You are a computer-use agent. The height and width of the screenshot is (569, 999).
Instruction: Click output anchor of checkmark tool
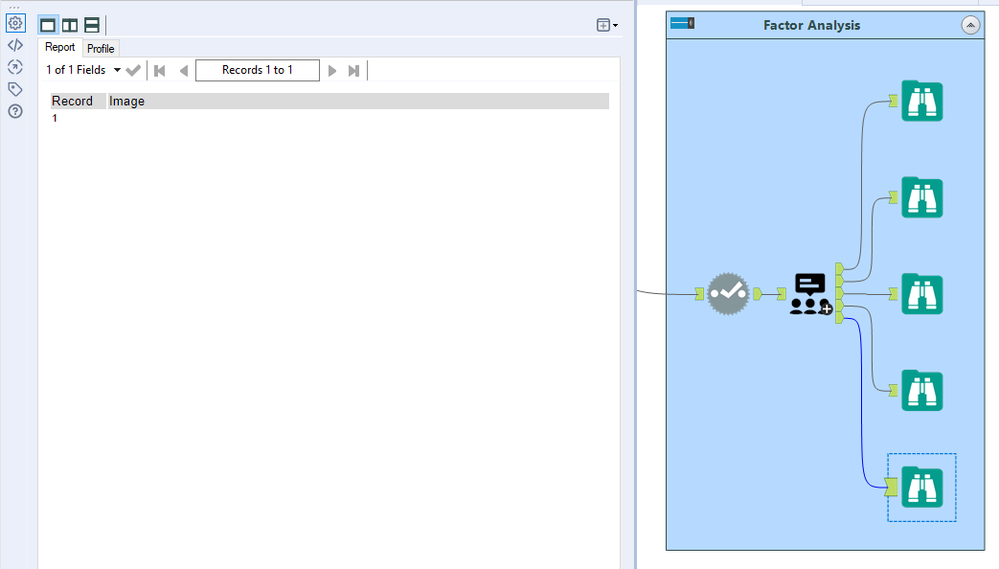pyautogui.click(x=757, y=294)
